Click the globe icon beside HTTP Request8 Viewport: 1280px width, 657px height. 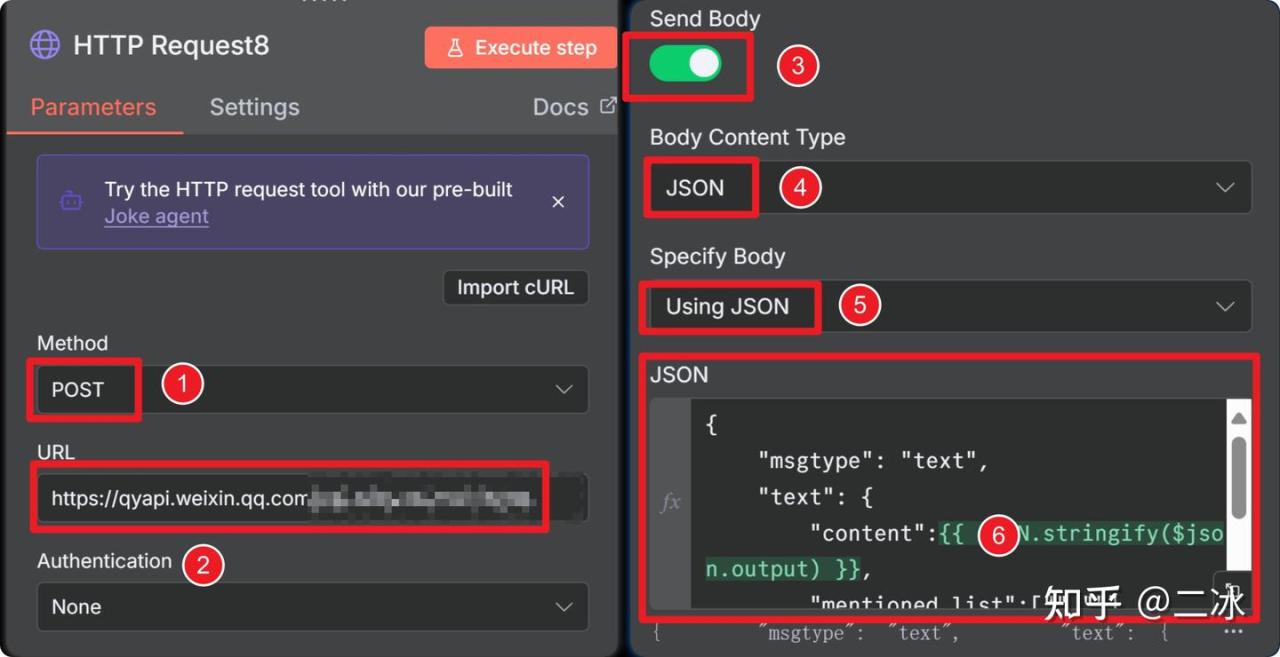[45, 45]
